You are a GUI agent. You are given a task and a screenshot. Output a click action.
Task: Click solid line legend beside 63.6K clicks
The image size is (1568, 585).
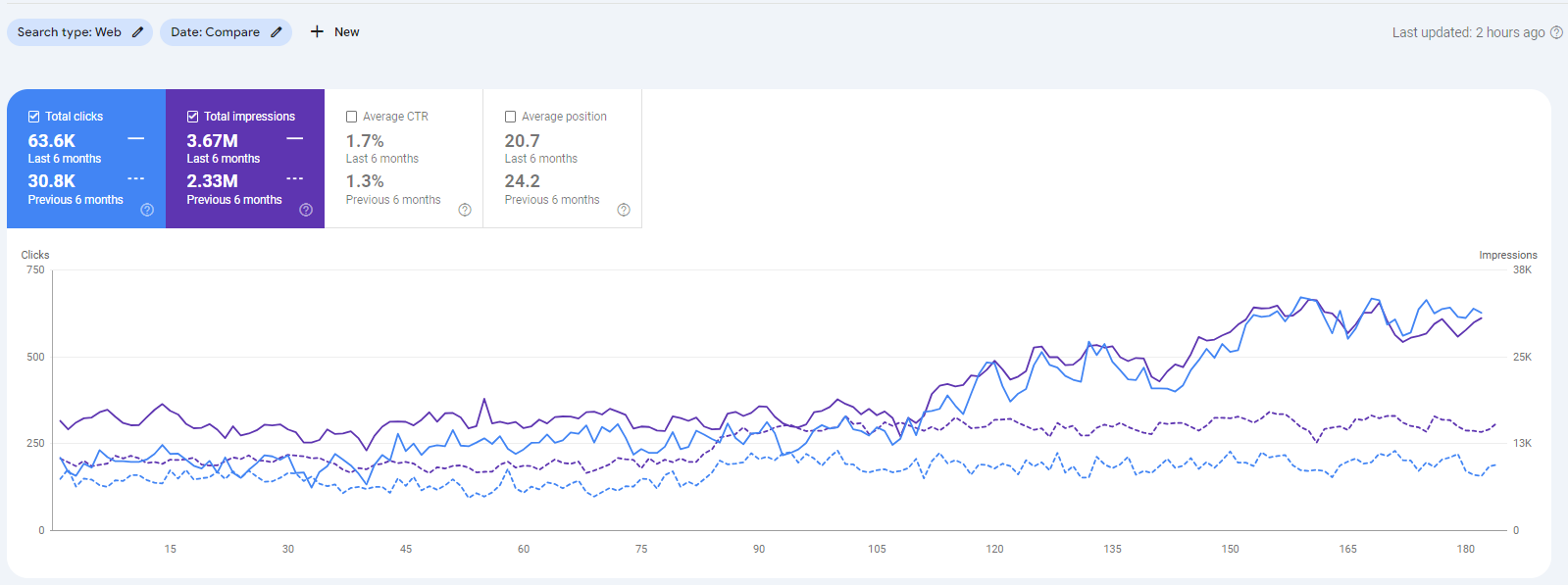[136, 139]
